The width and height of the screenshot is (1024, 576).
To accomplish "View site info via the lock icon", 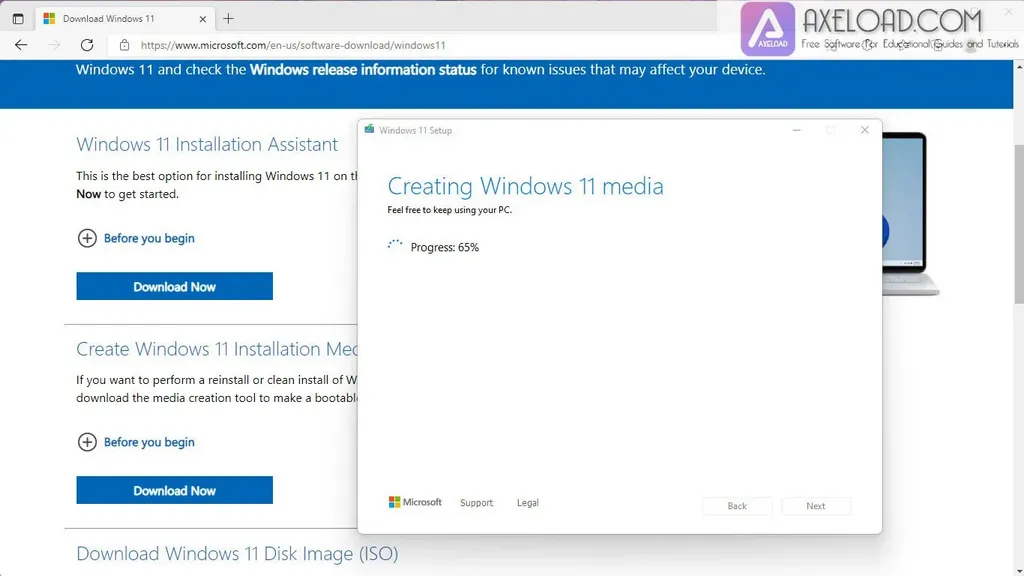I will [124, 45].
